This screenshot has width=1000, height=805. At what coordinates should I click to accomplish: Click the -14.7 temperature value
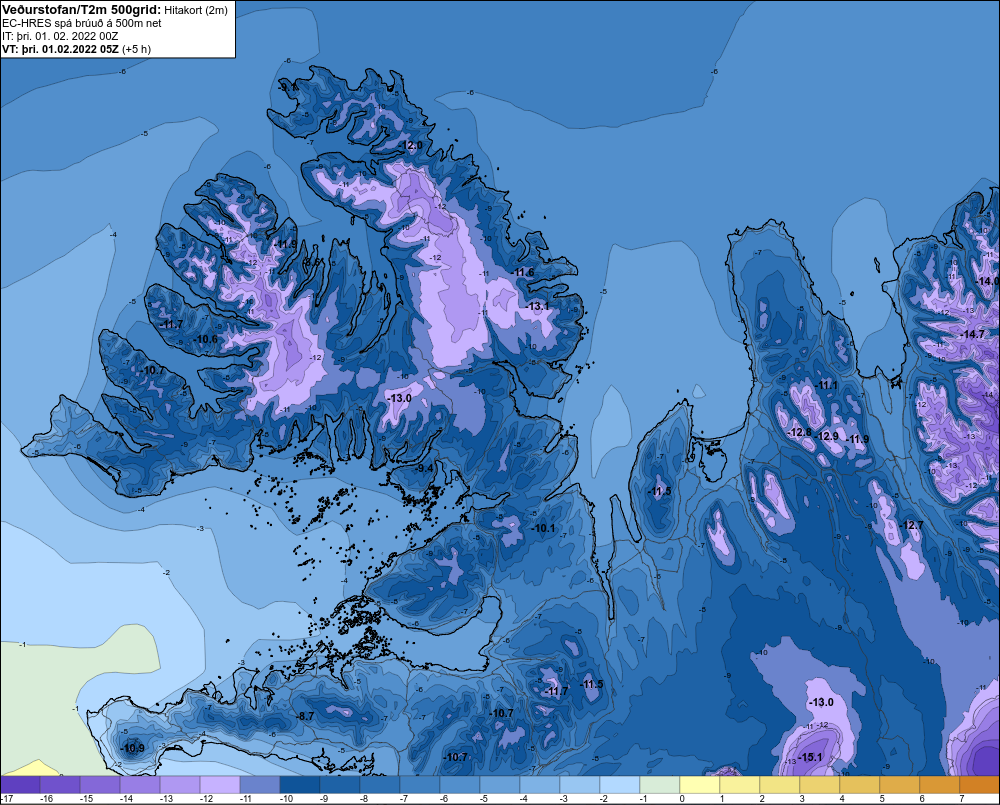[973, 334]
